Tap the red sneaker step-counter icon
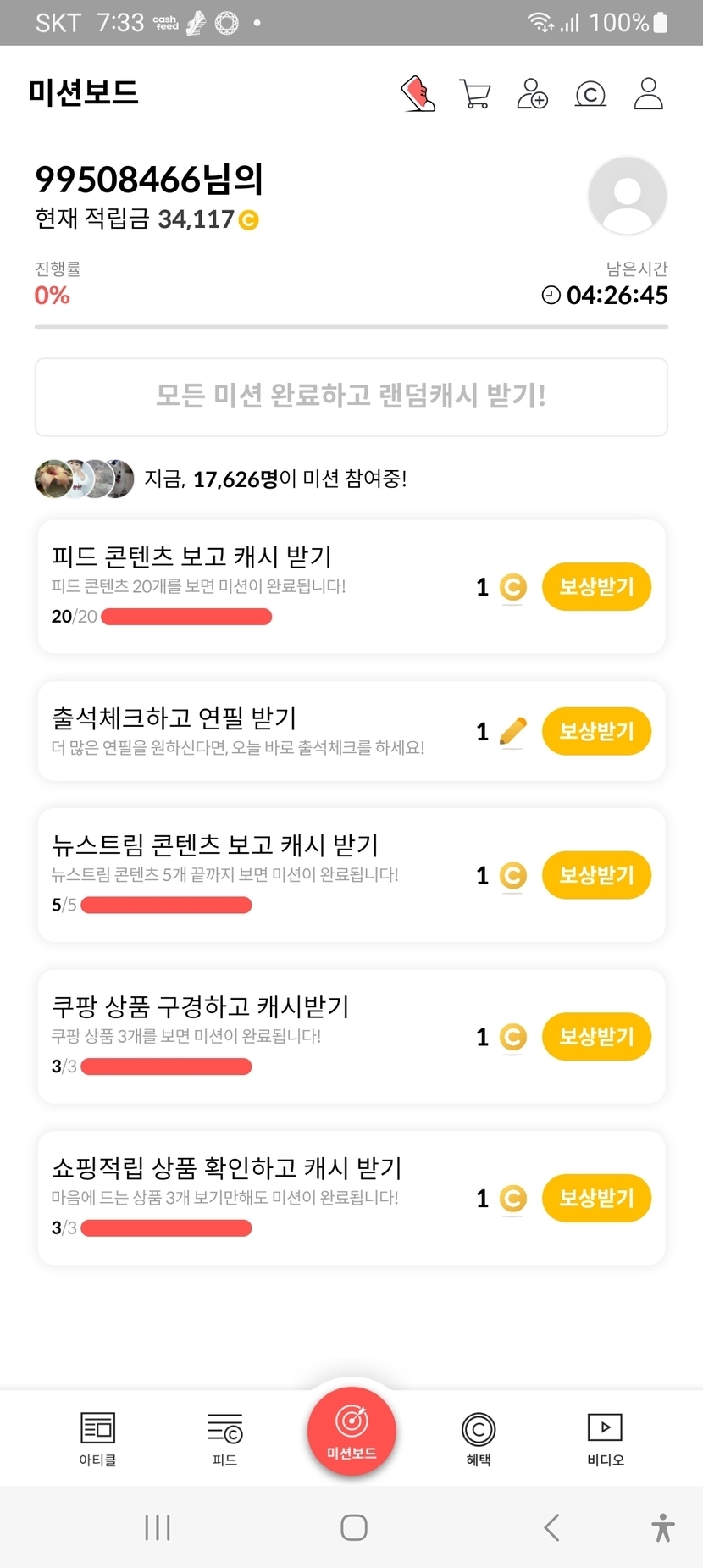The image size is (703, 1568). coord(418,94)
